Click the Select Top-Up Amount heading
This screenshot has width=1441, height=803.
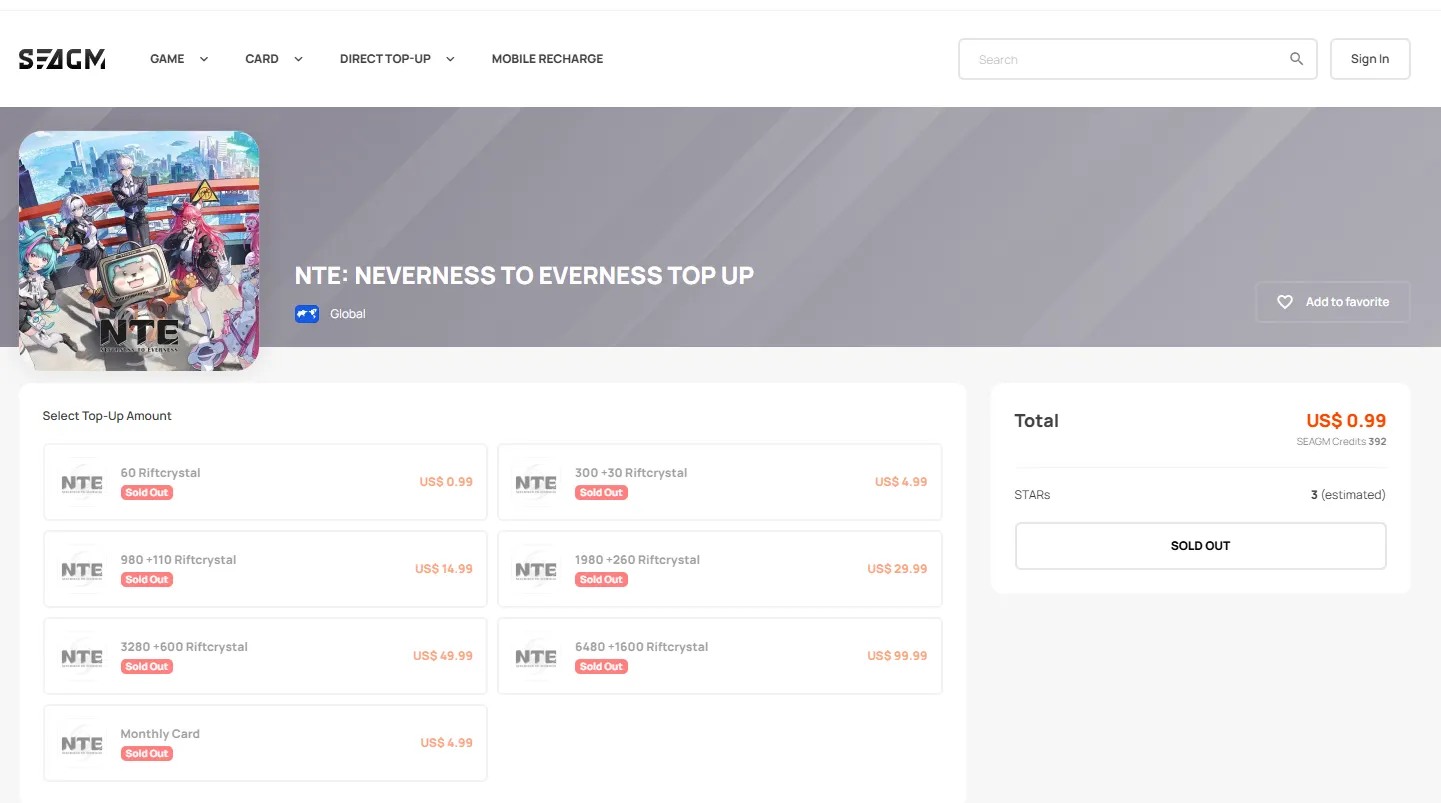(x=107, y=416)
